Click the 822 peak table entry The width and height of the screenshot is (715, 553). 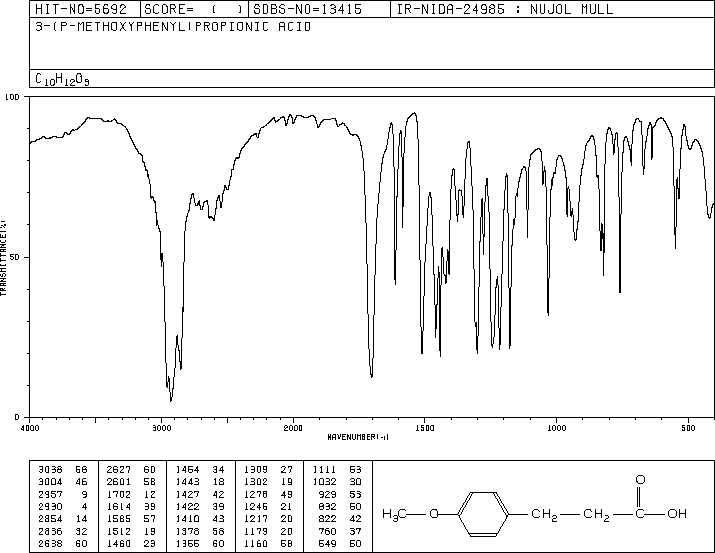tap(340, 519)
